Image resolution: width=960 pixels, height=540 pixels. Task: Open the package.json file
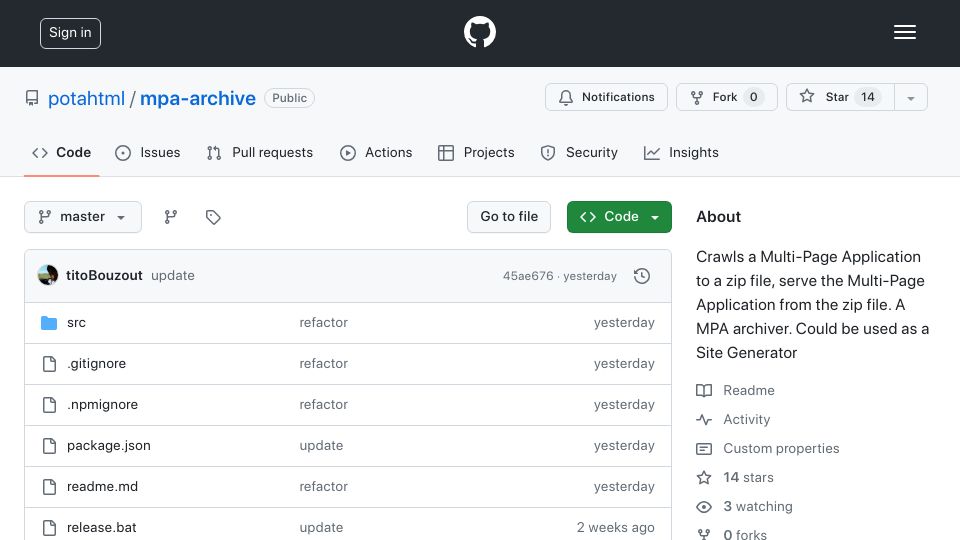click(108, 446)
